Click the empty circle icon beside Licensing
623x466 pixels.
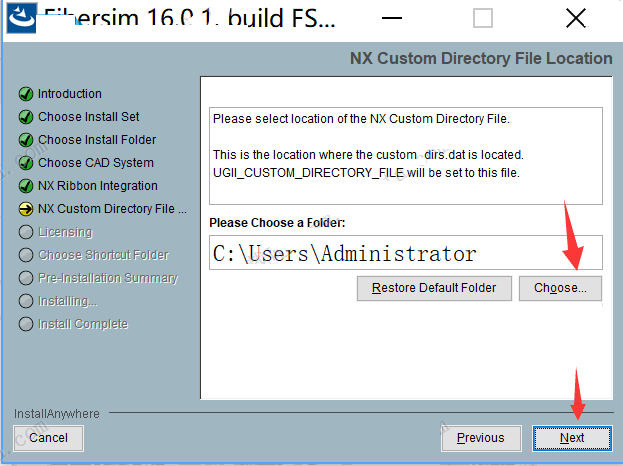pos(26,232)
